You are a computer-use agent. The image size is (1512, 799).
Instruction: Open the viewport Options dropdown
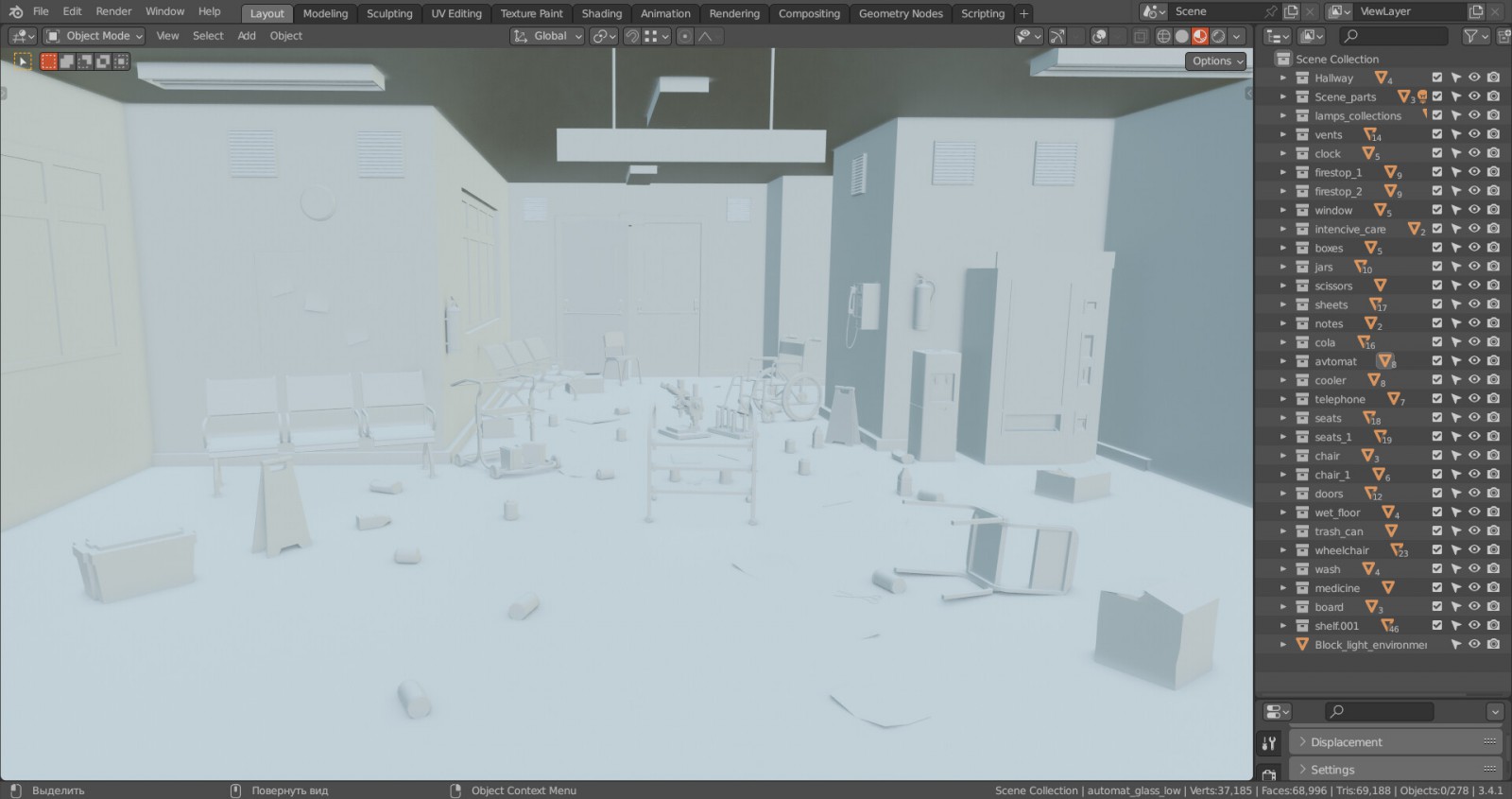(1216, 61)
